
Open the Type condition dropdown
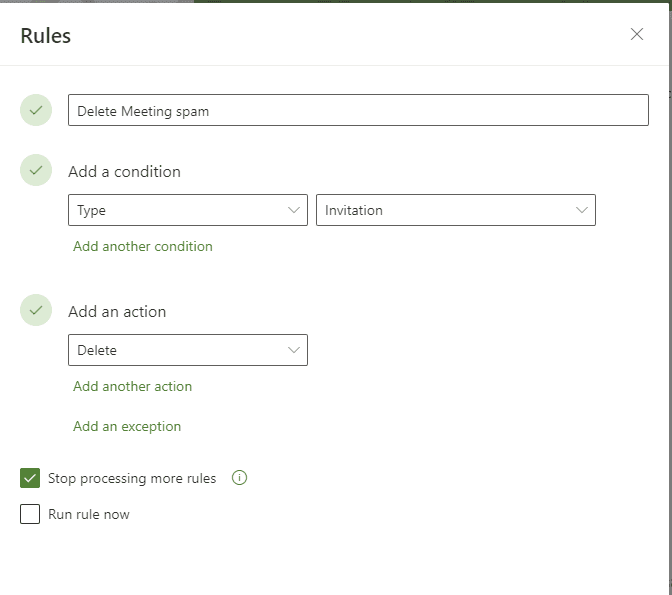point(188,210)
